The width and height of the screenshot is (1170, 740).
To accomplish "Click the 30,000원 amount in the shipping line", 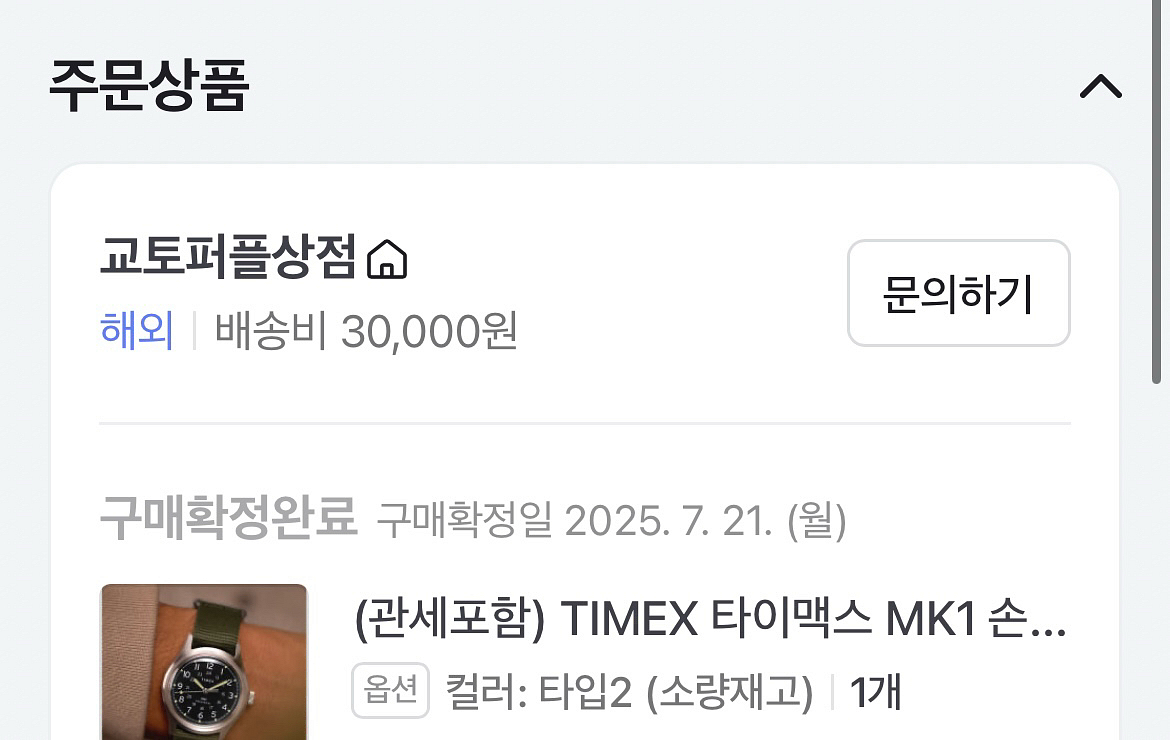I will coord(429,330).
